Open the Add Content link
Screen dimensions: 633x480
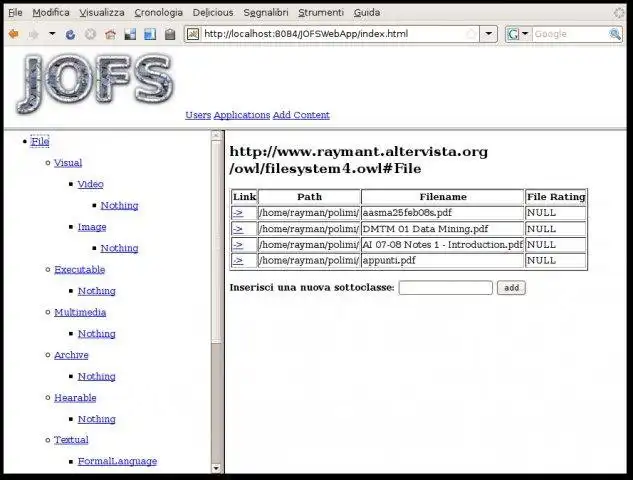(301, 115)
